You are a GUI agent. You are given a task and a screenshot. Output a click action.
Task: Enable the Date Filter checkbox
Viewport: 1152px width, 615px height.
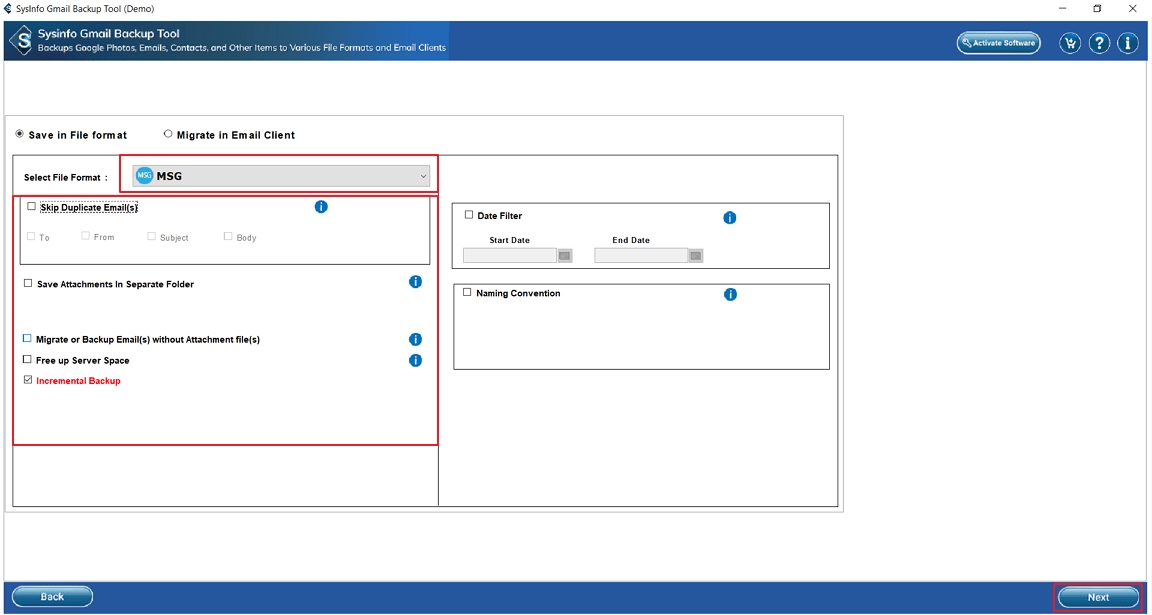469,215
